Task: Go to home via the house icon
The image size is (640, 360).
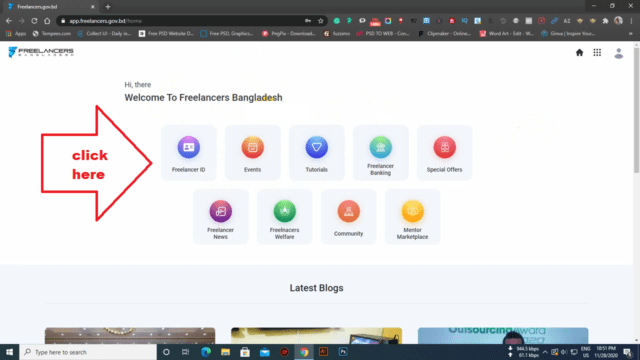Action: tap(579, 53)
